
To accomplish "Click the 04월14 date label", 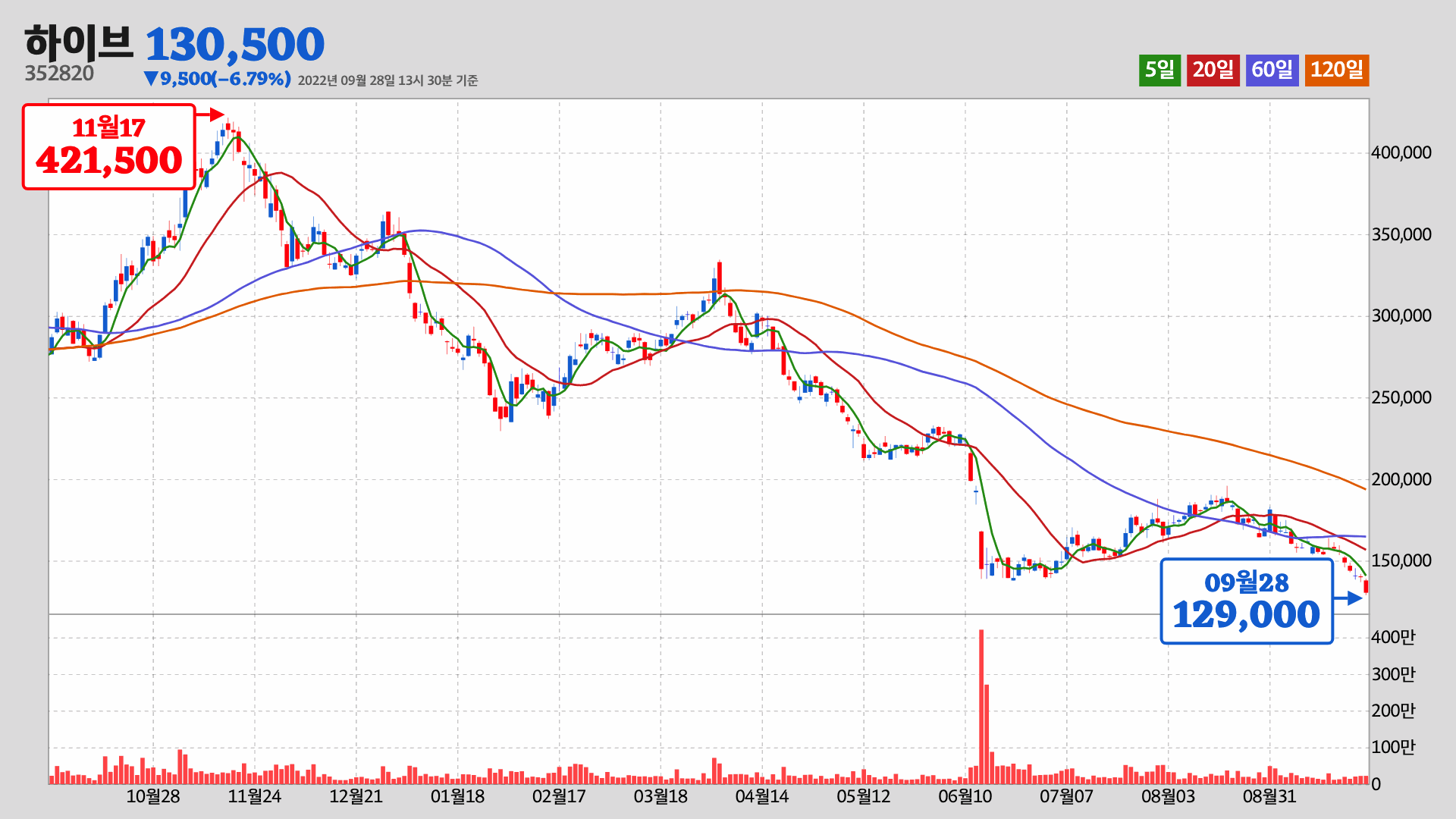I will 762,797.
